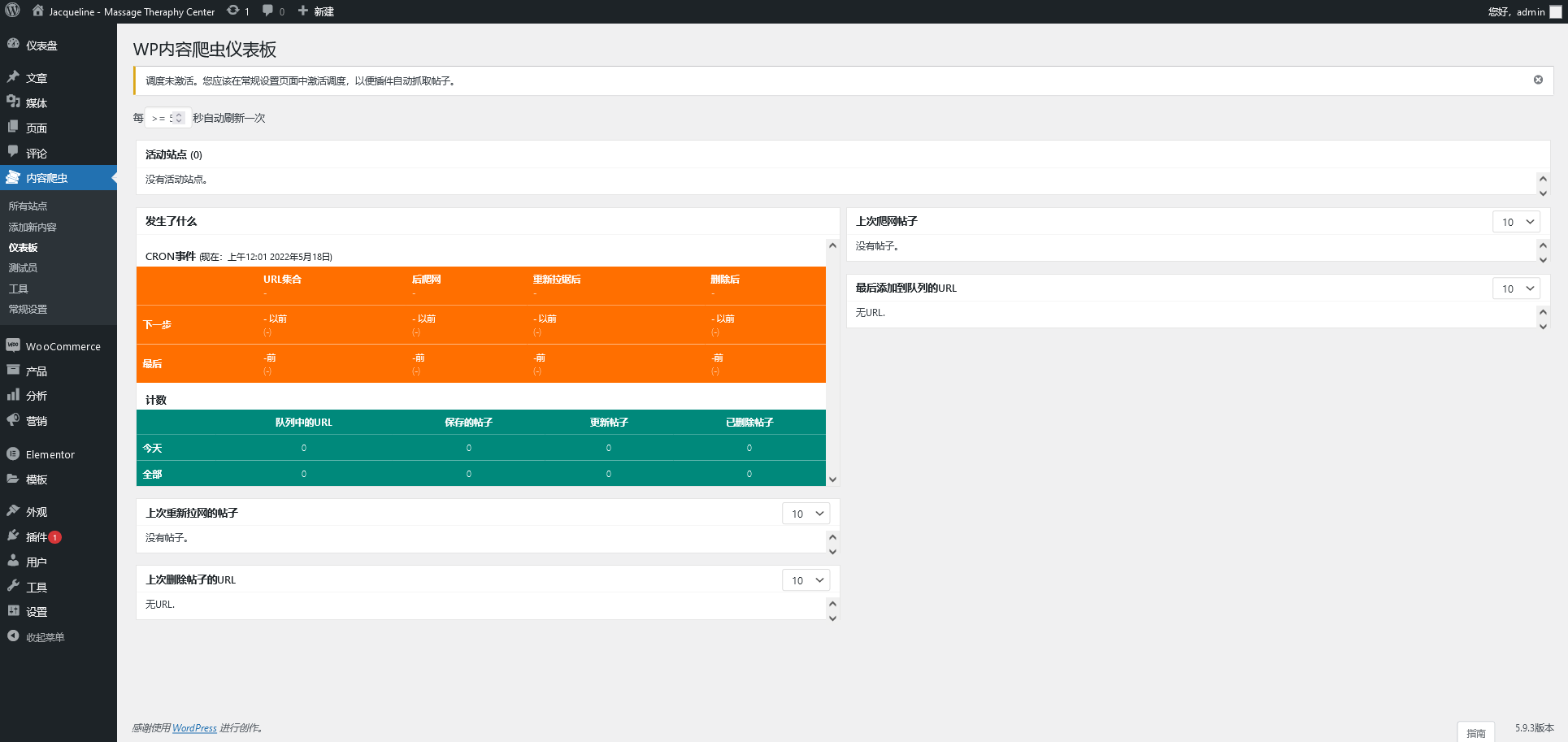Screen dimensions: 1568x742
Task: Follow the WordPress footer link
Action: 194,728
